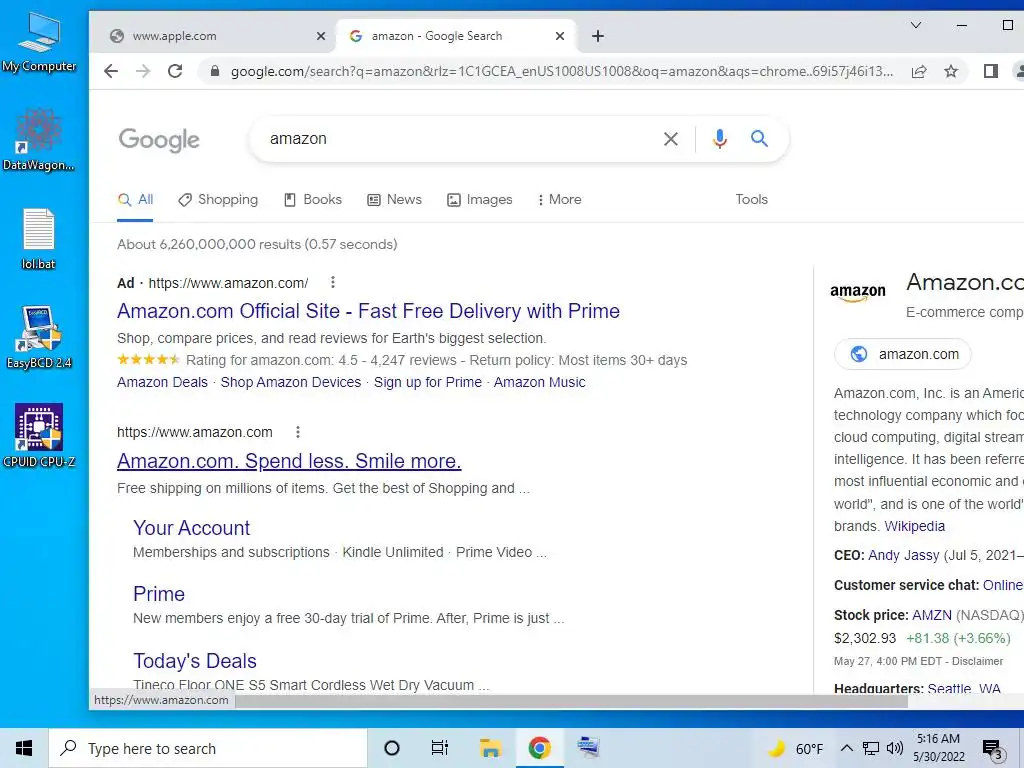Click the taskbar search box
The image size is (1024, 768).
(208, 748)
